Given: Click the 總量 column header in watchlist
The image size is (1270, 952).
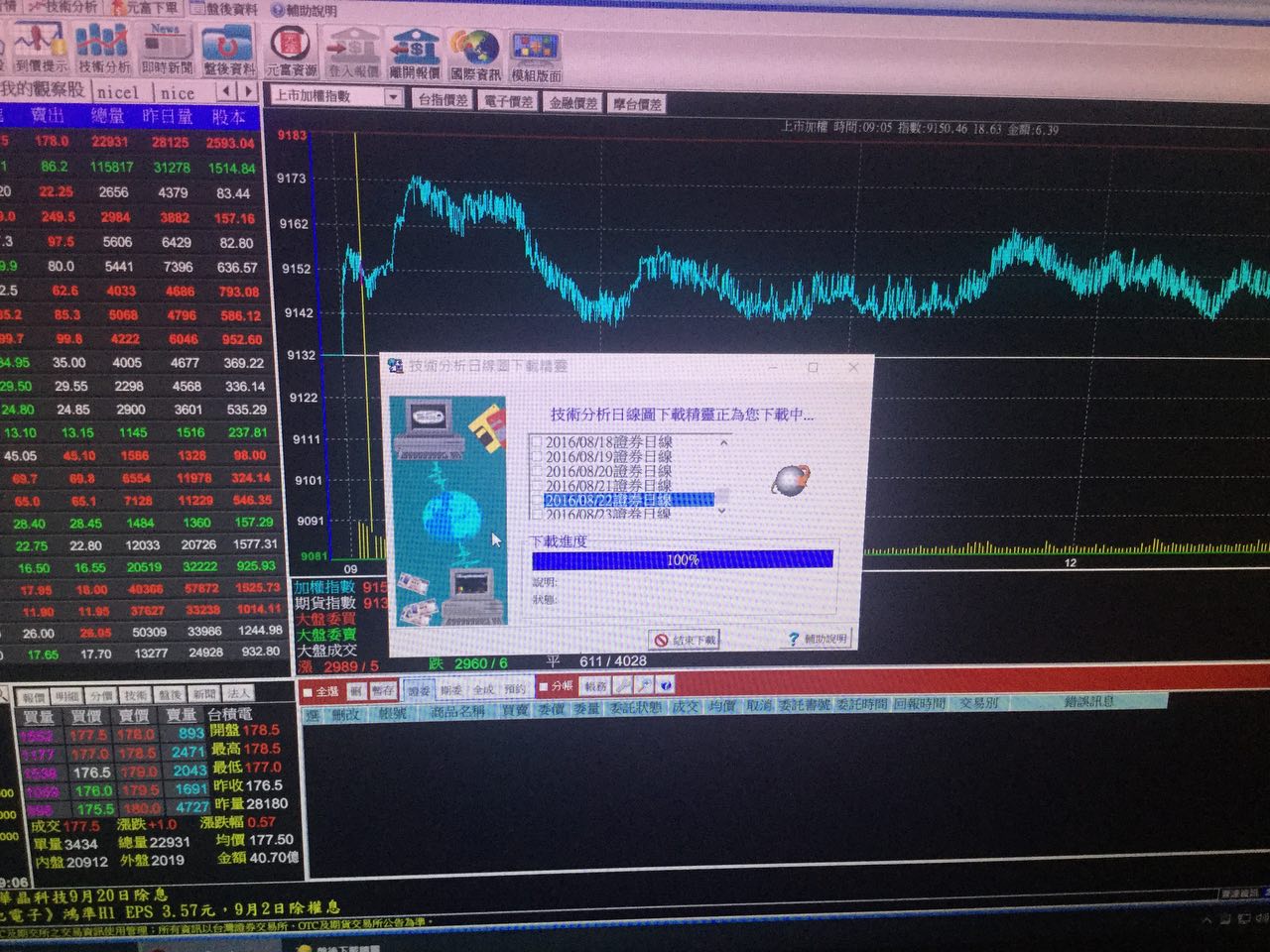Looking at the screenshot, I should click(x=108, y=116).
